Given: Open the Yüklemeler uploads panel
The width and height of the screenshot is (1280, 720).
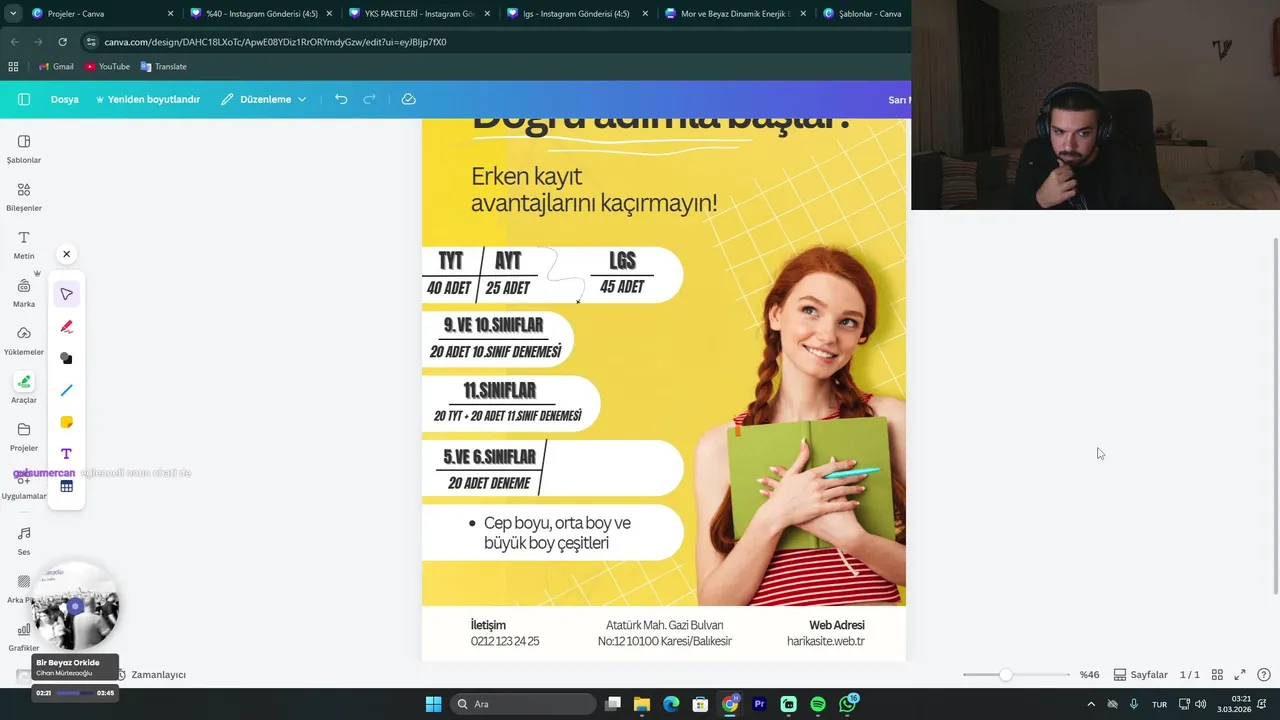Looking at the screenshot, I should (x=24, y=341).
